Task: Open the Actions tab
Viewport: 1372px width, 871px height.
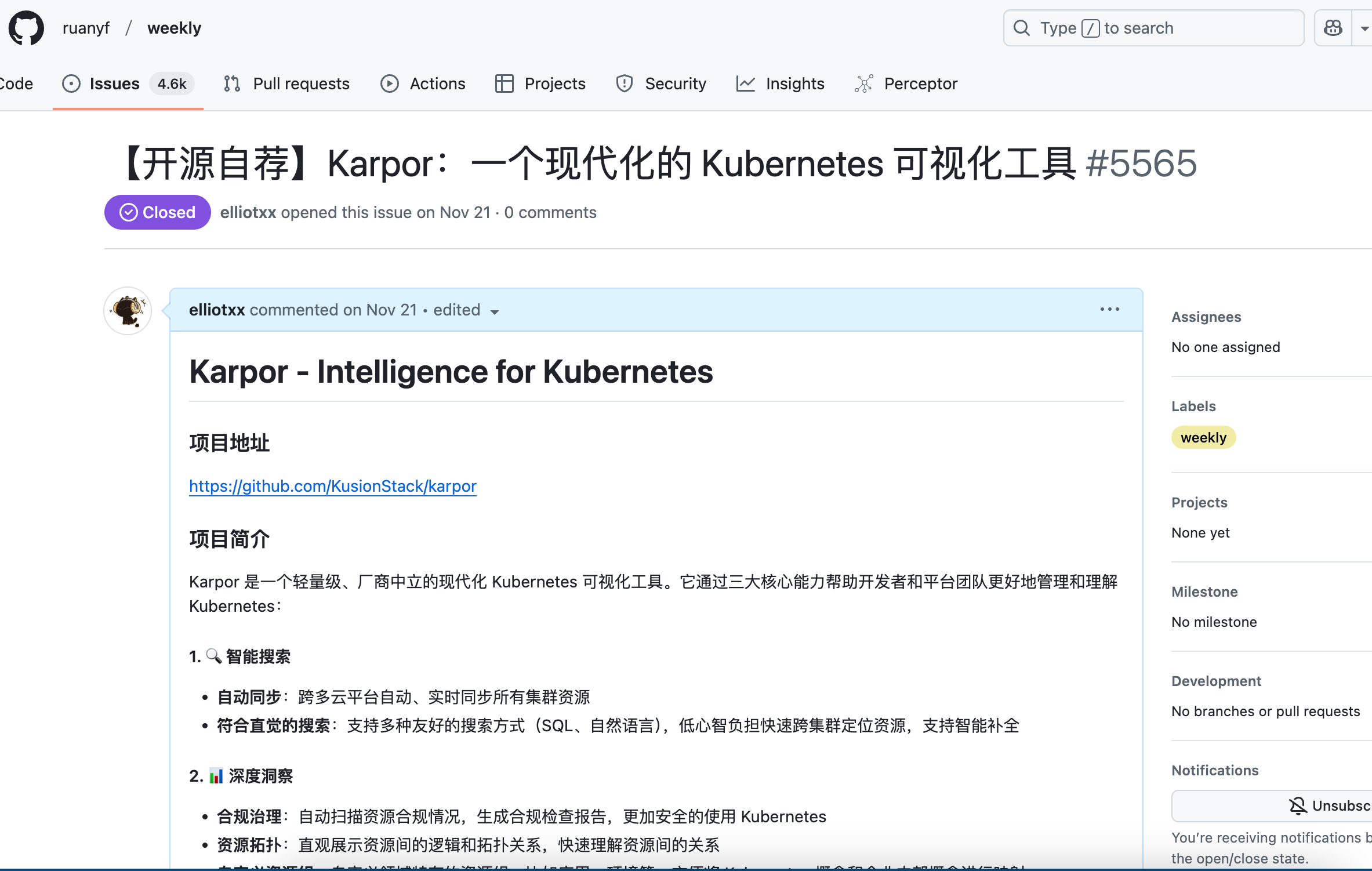Action: [x=437, y=84]
